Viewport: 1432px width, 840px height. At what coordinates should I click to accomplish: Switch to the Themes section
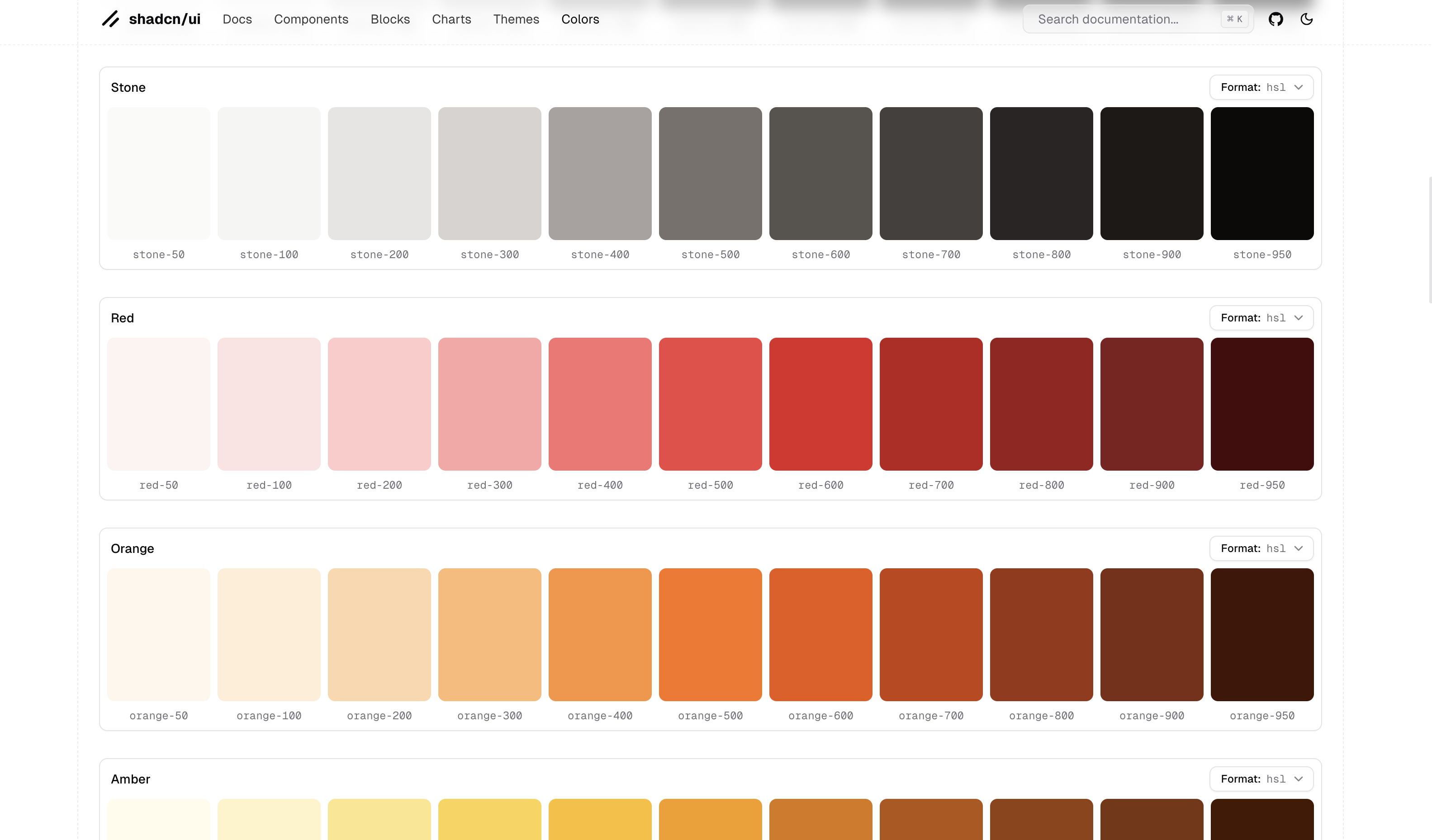point(516,19)
